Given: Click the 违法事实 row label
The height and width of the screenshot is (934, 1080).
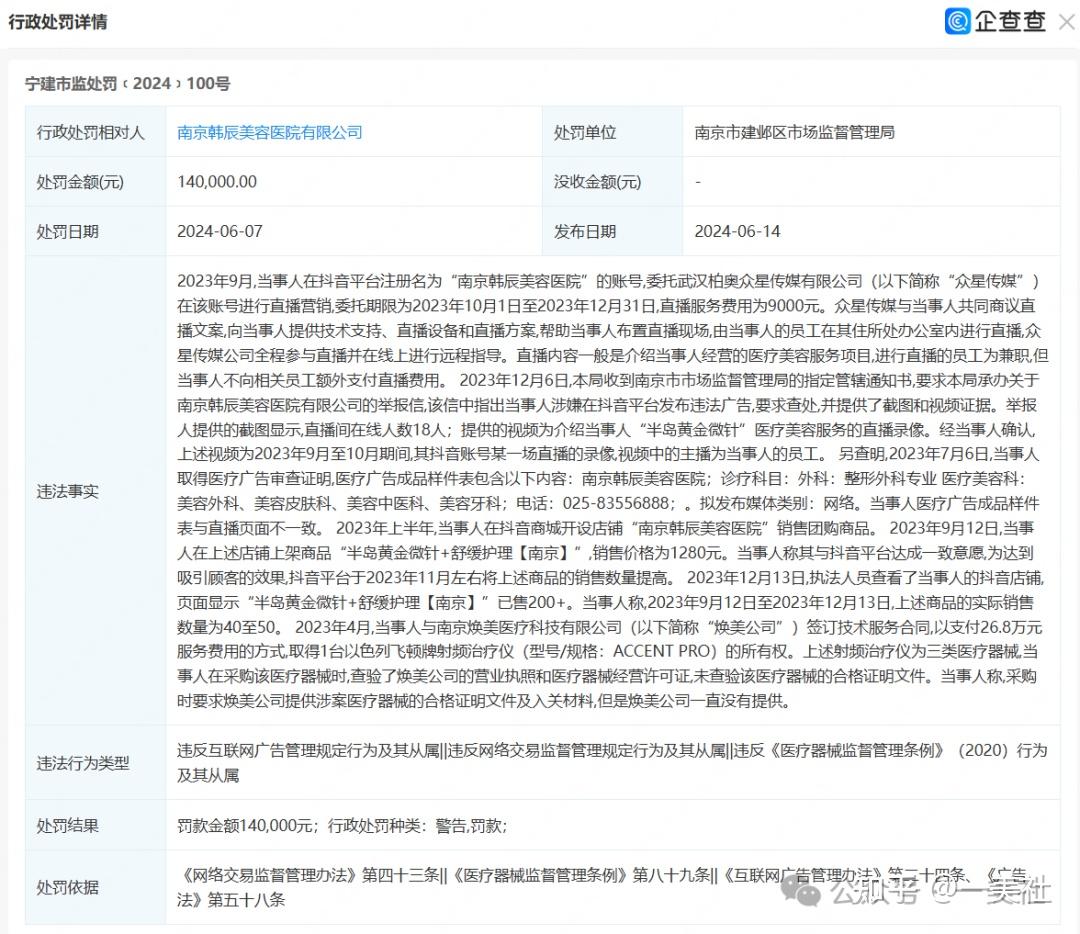Looking at the screenshot, I should [68, 491].
